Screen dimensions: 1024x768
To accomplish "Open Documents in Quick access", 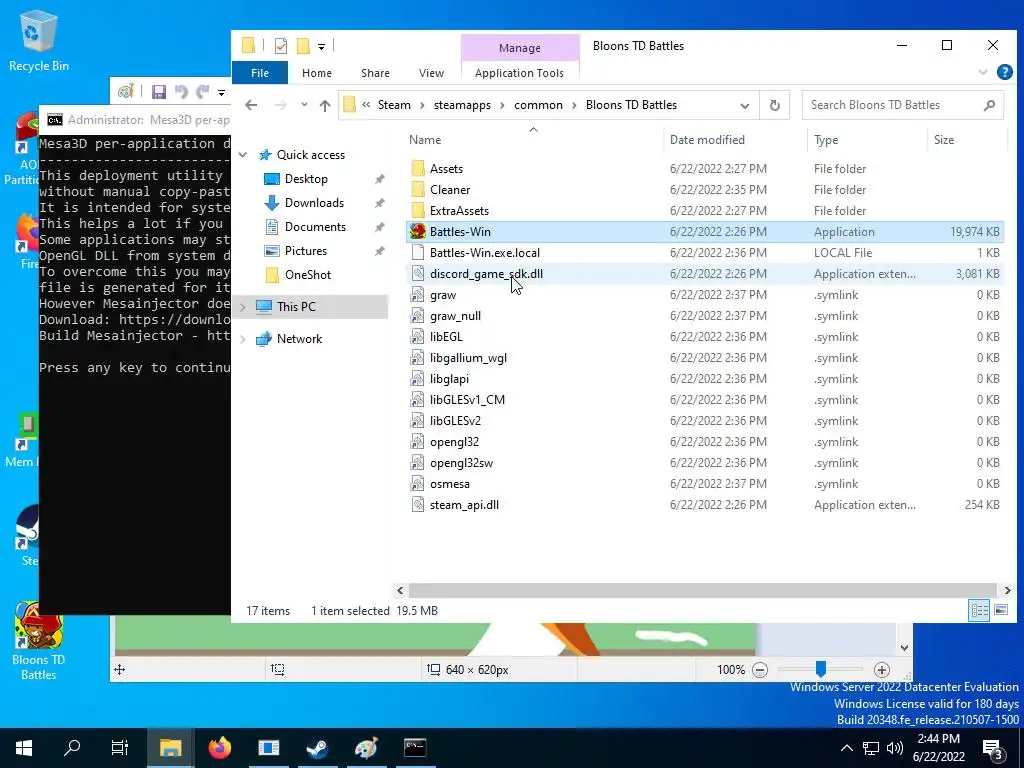I will tap(315, 227).
